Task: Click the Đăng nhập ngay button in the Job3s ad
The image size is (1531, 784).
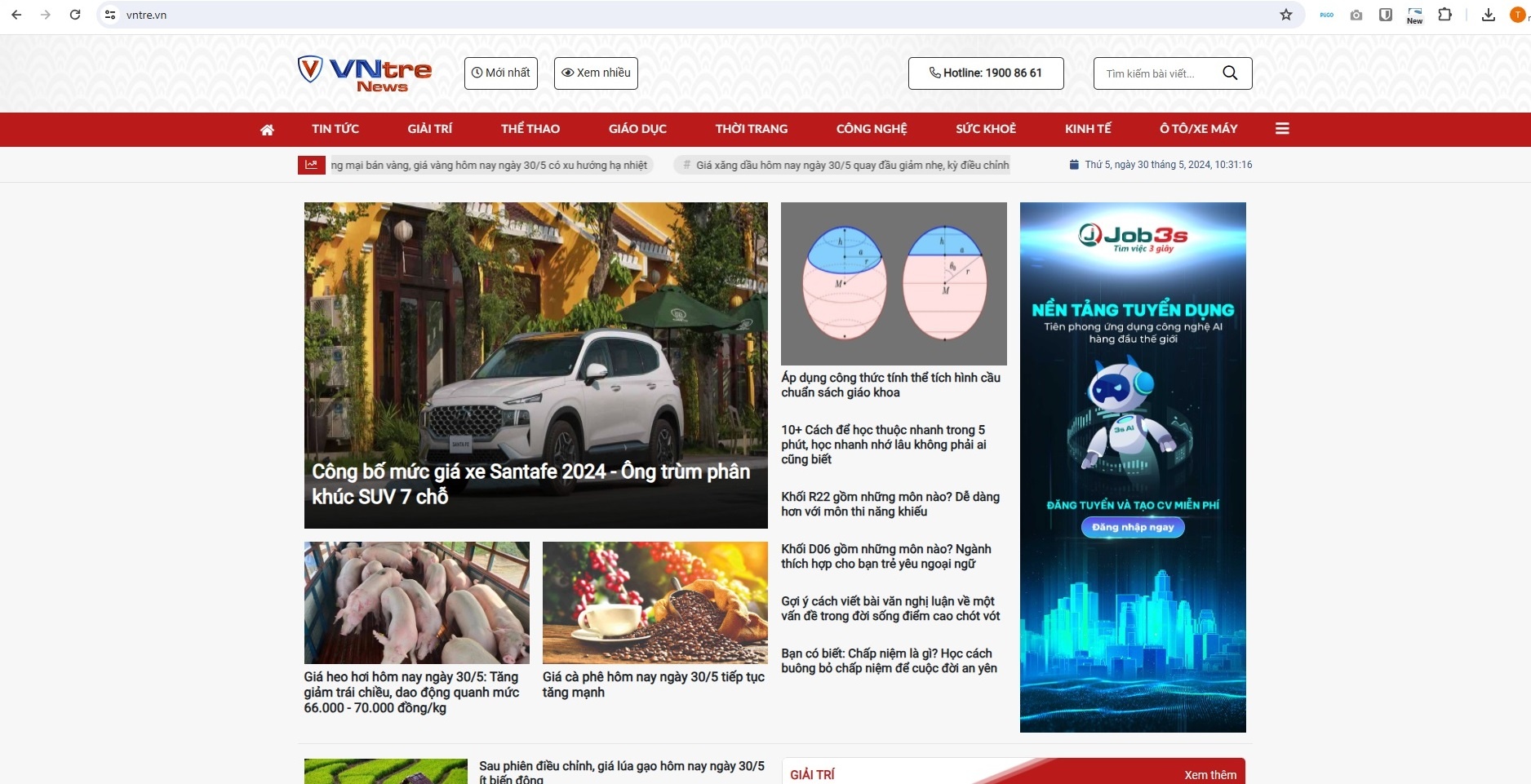Action: coord(1133,527)
